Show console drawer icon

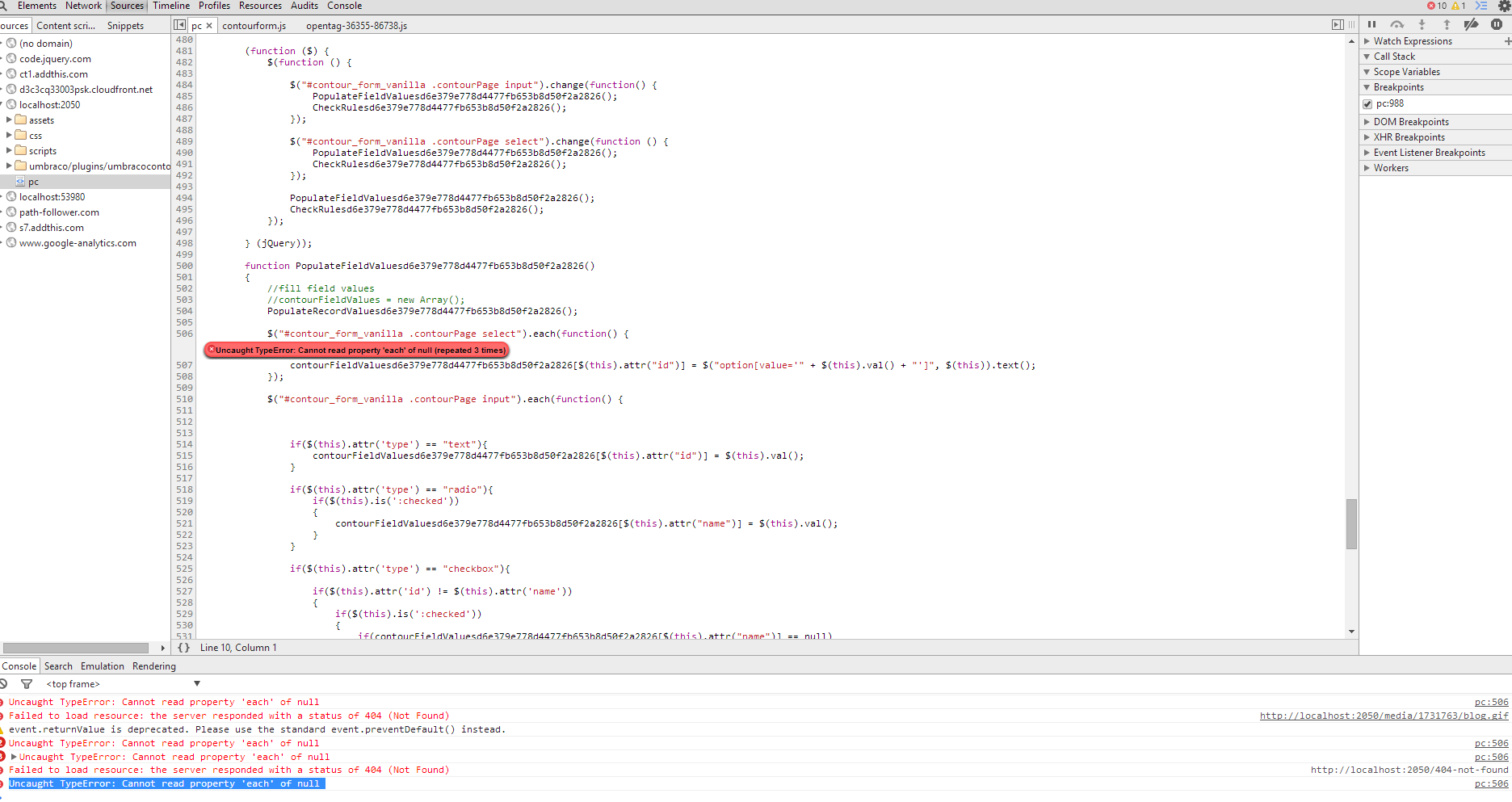pyautogui.click(x=1481, y=6)
